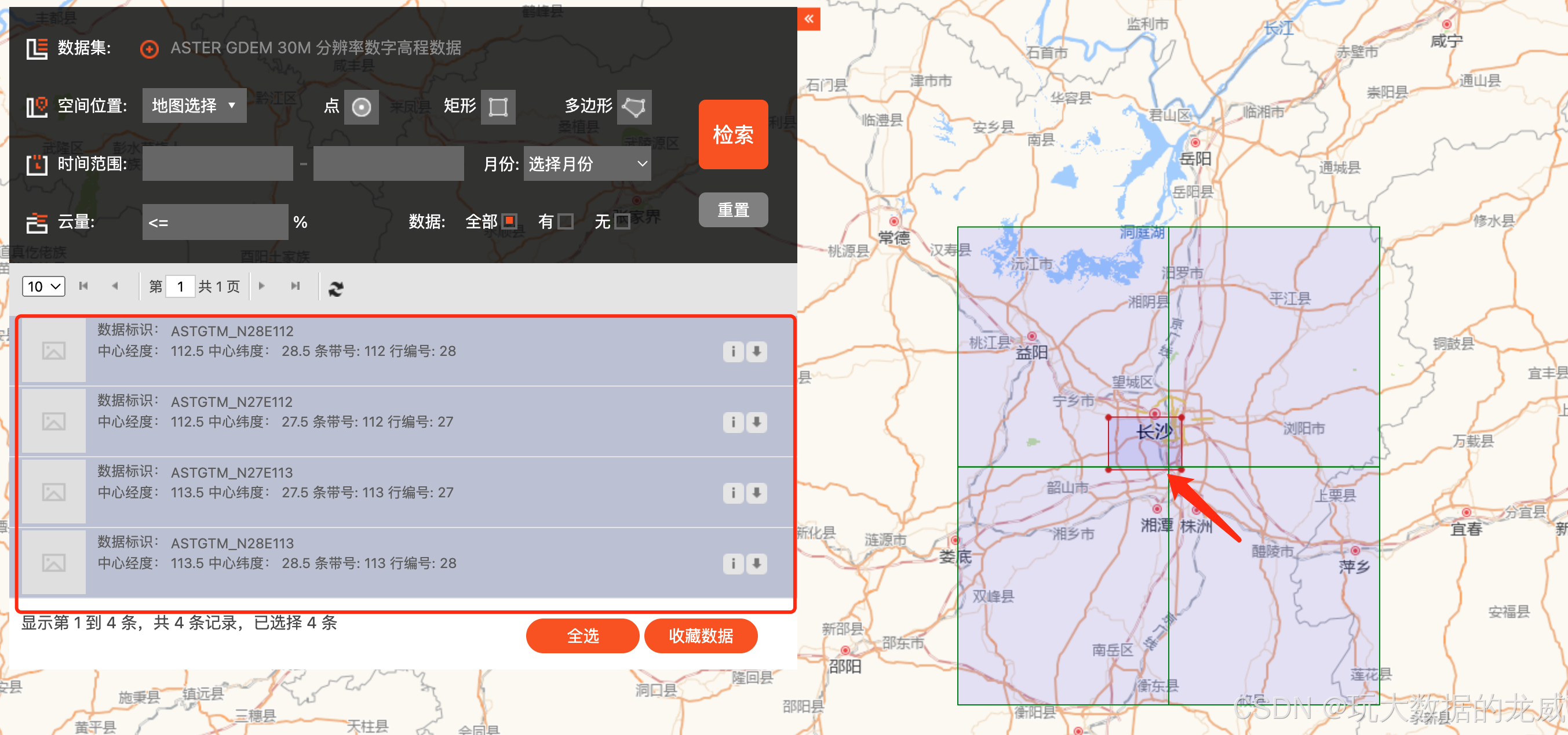Open the page size dropdown showing 10

click(x=43, y=286)
